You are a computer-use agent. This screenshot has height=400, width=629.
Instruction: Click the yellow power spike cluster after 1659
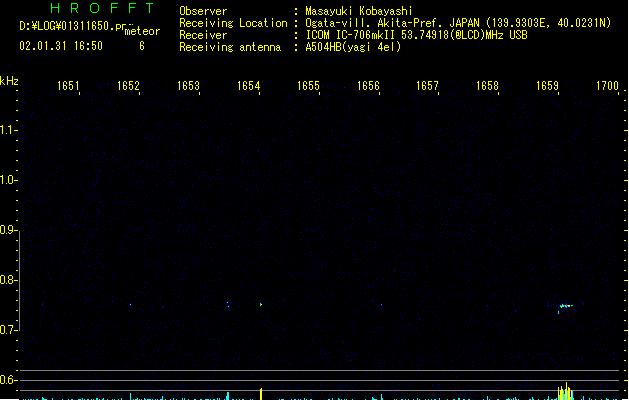pyautogui.click(x=565, y=392)
